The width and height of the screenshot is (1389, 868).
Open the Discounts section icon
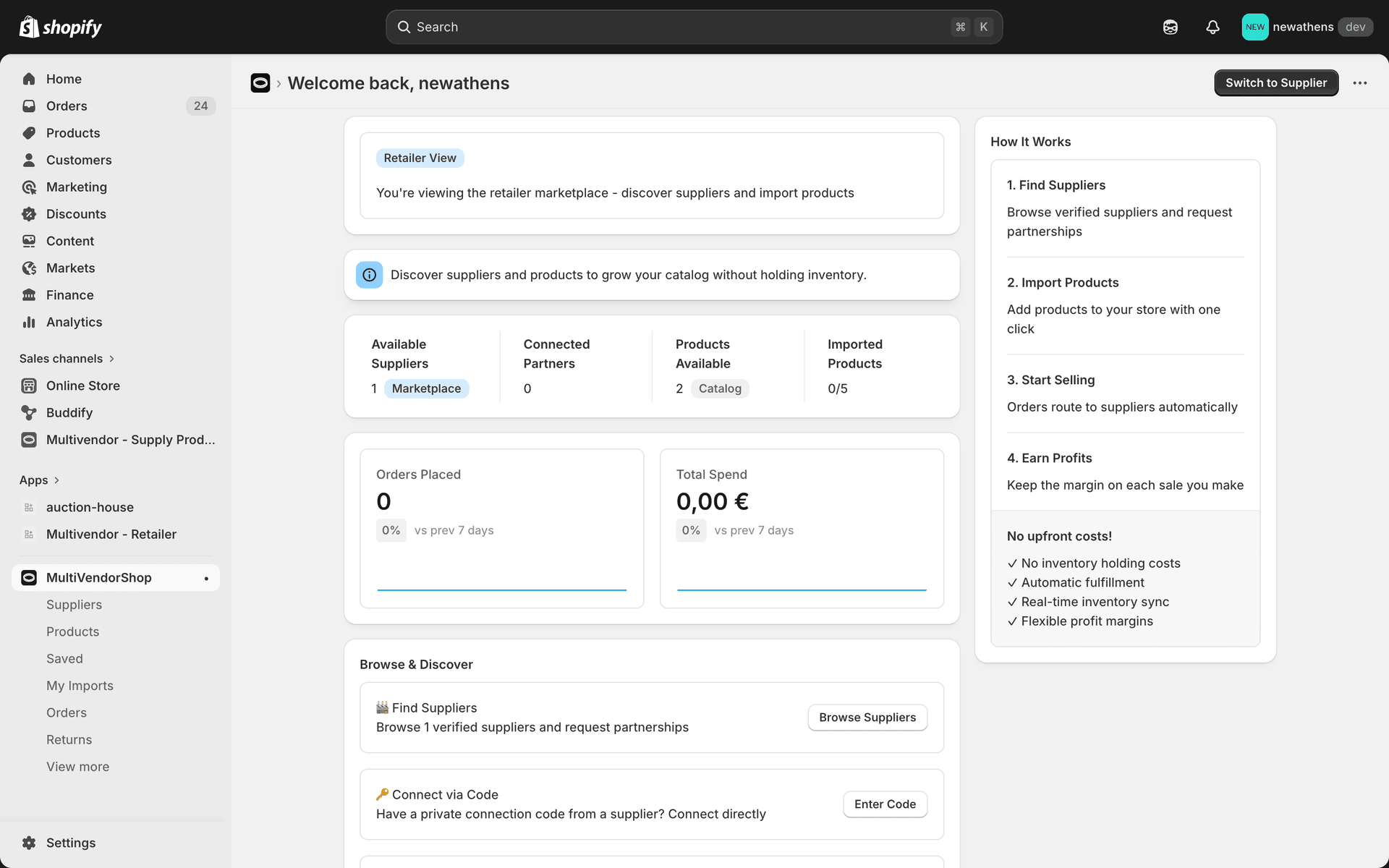[x=29, y=214]
